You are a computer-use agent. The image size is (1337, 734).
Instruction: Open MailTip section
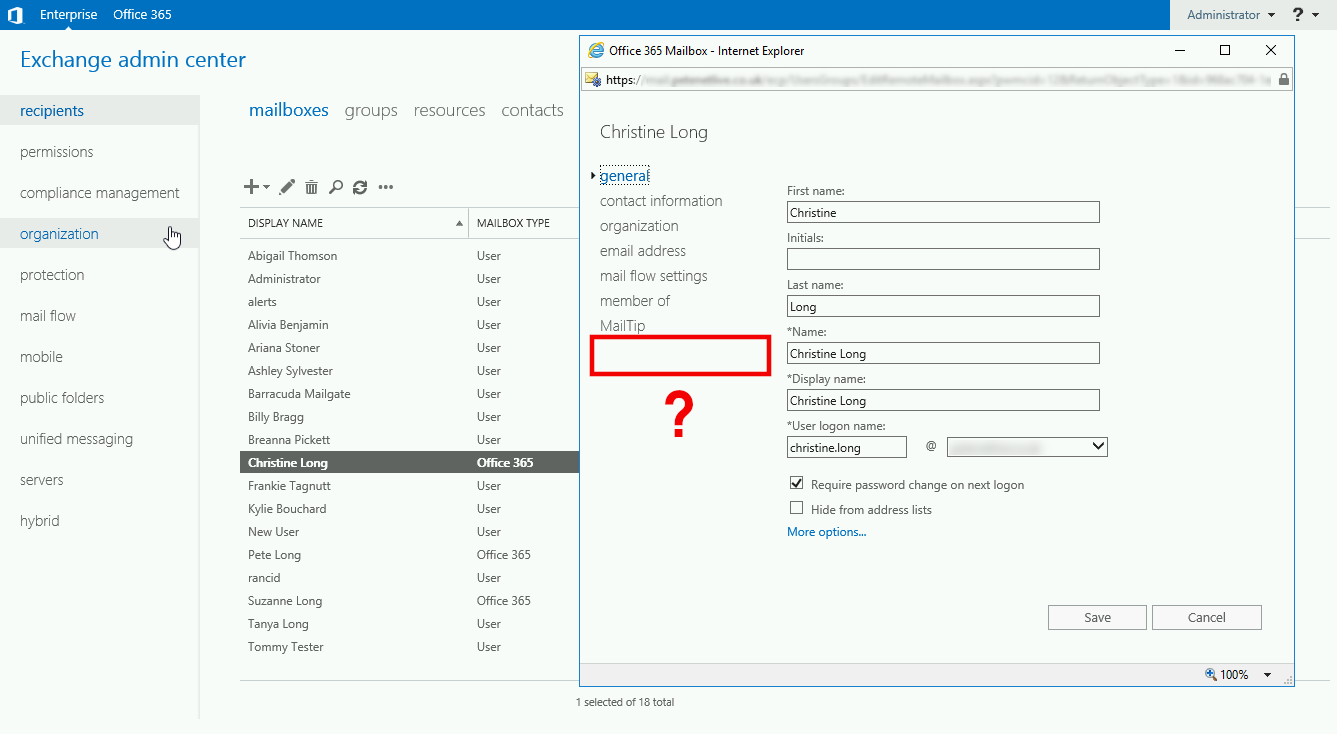623,326
